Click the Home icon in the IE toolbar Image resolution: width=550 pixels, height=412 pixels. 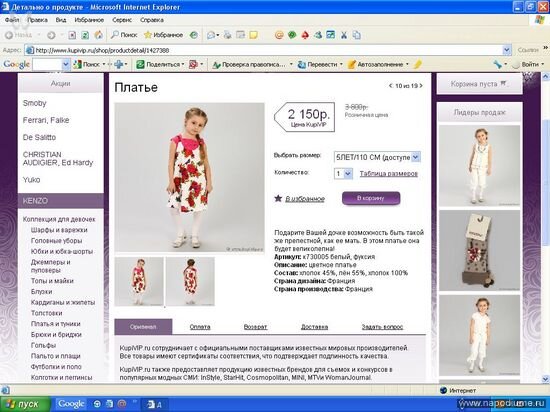[x=99, y=35]
